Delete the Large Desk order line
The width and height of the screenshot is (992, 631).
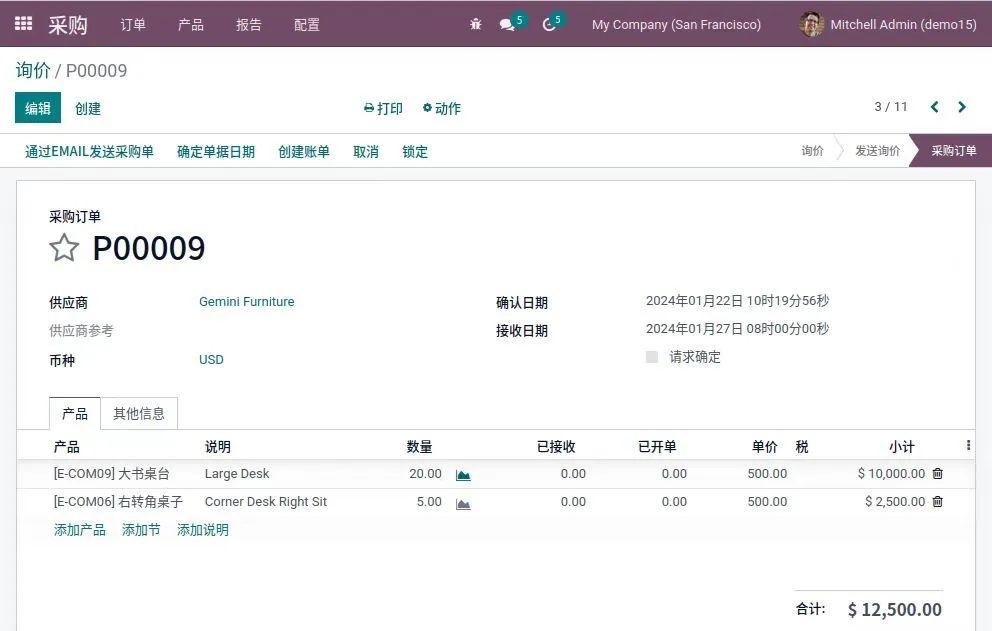(x=937, y=474)
